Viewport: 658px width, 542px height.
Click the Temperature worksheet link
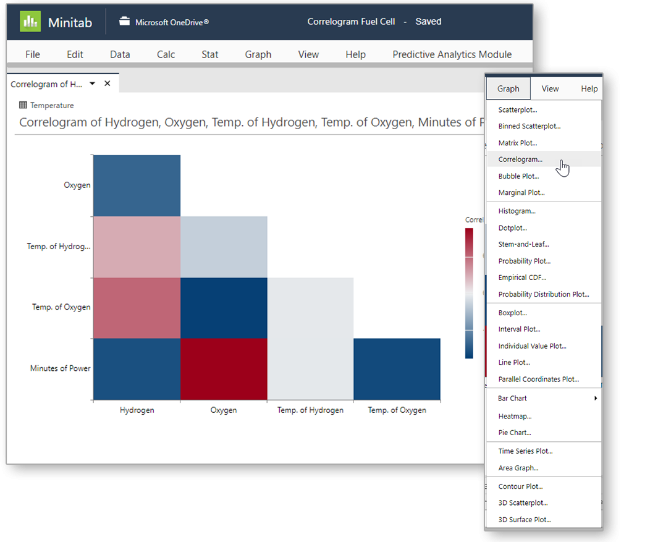[52, 105]
